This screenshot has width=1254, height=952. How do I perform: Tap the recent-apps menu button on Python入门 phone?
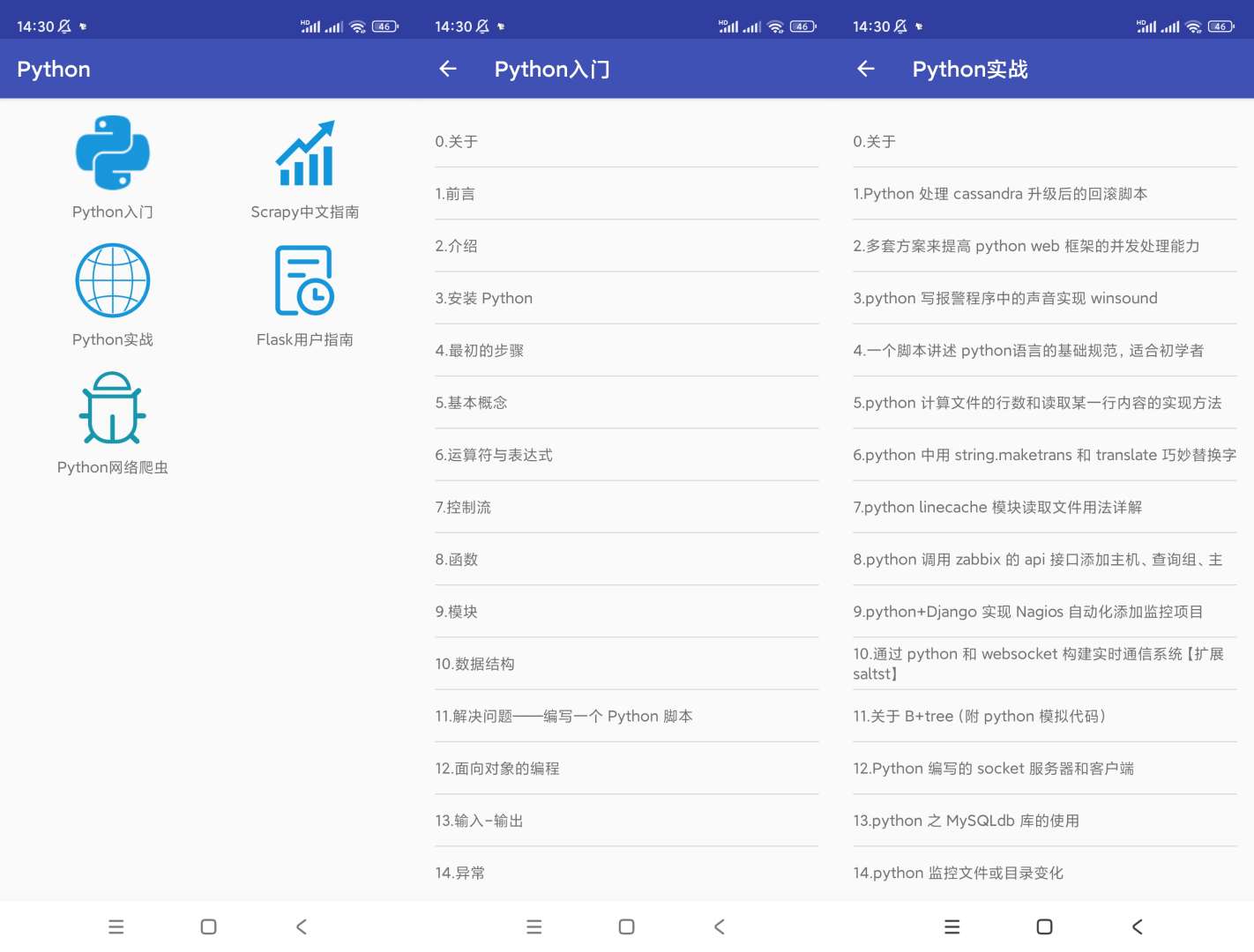tap(534, 926)
